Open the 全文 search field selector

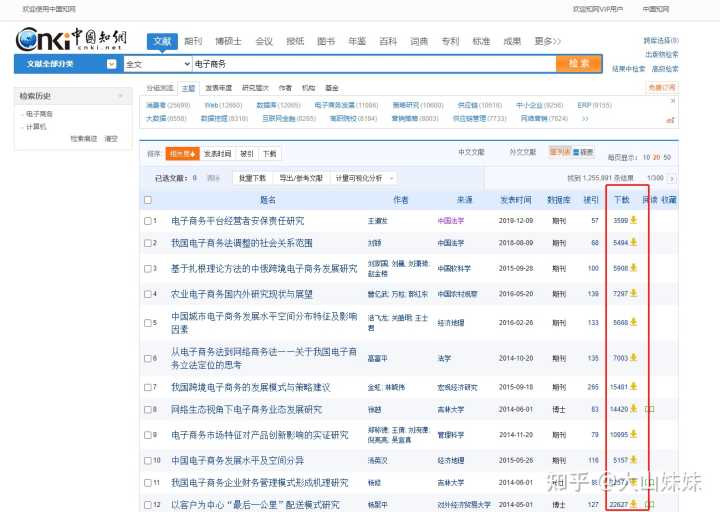[158, 64]
